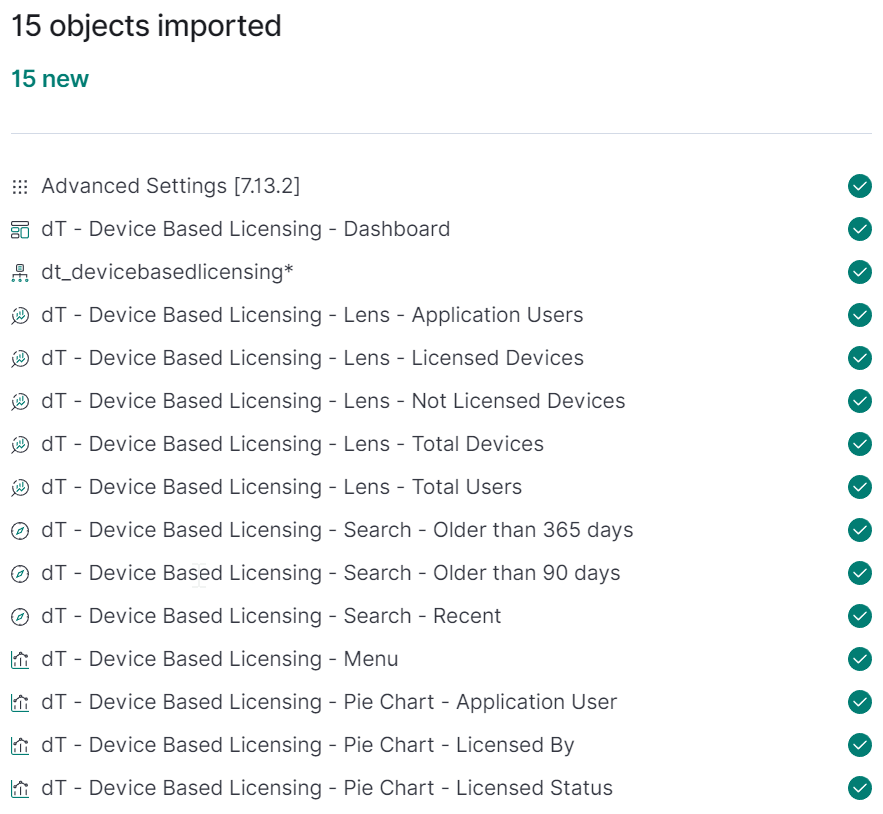Click the saved search icon for Search - Recent

(x=19, y=616)
